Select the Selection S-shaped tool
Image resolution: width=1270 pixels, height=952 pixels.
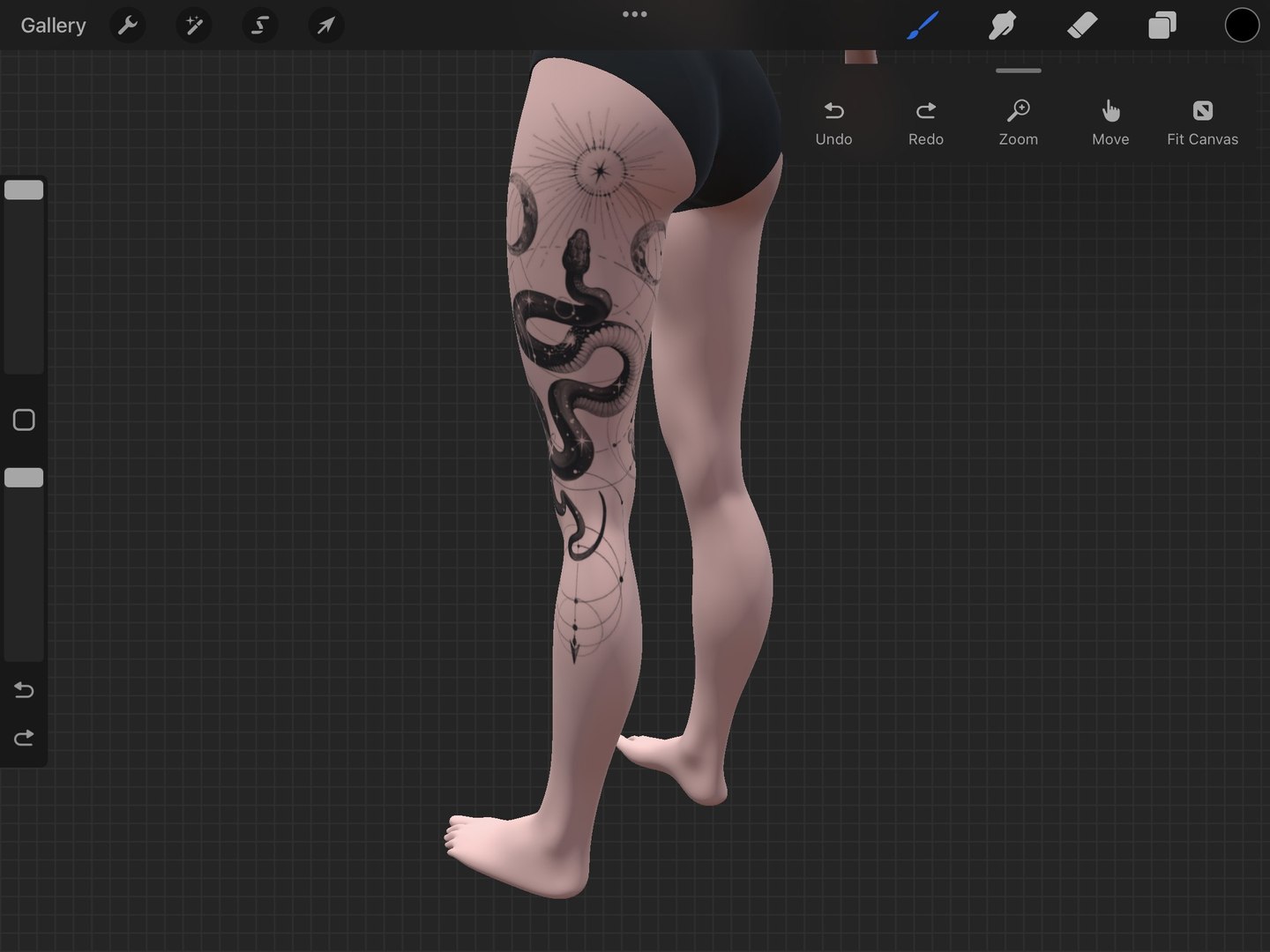pyautogui.click(x=260, y=26)
